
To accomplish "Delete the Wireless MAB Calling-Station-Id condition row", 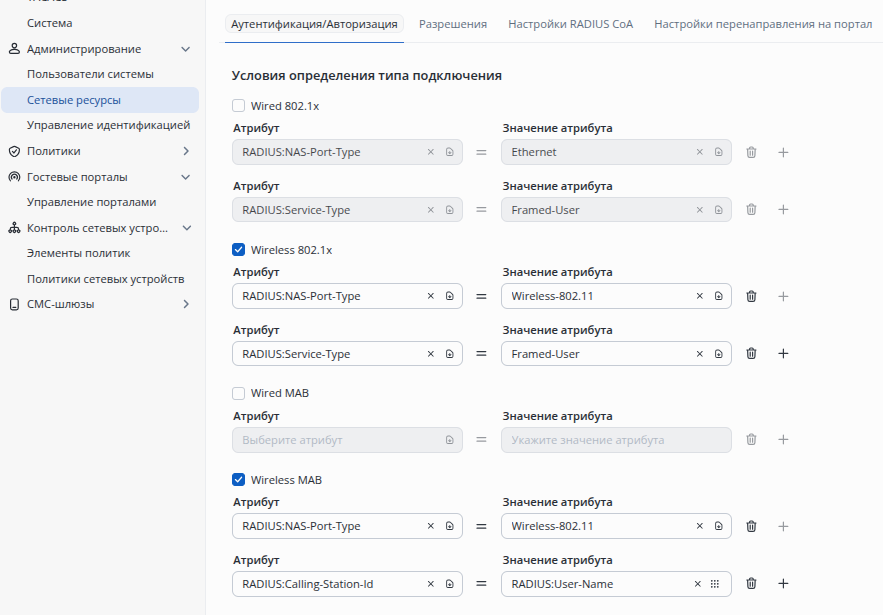I will (751, 584).
